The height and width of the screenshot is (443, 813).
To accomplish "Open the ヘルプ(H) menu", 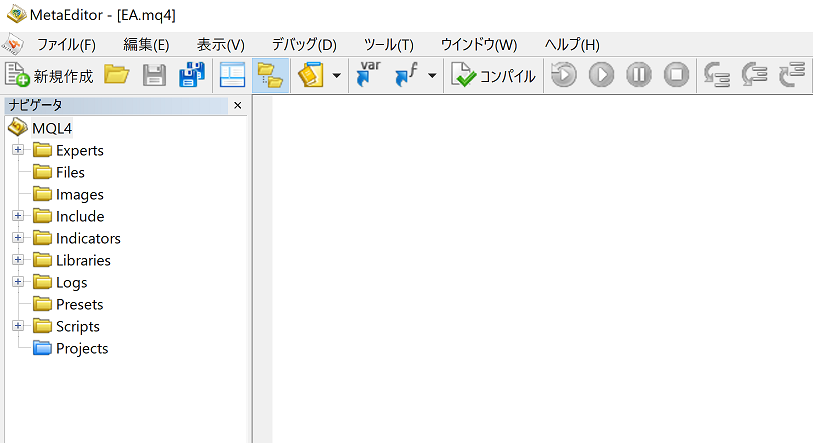I will coord(572,45).
